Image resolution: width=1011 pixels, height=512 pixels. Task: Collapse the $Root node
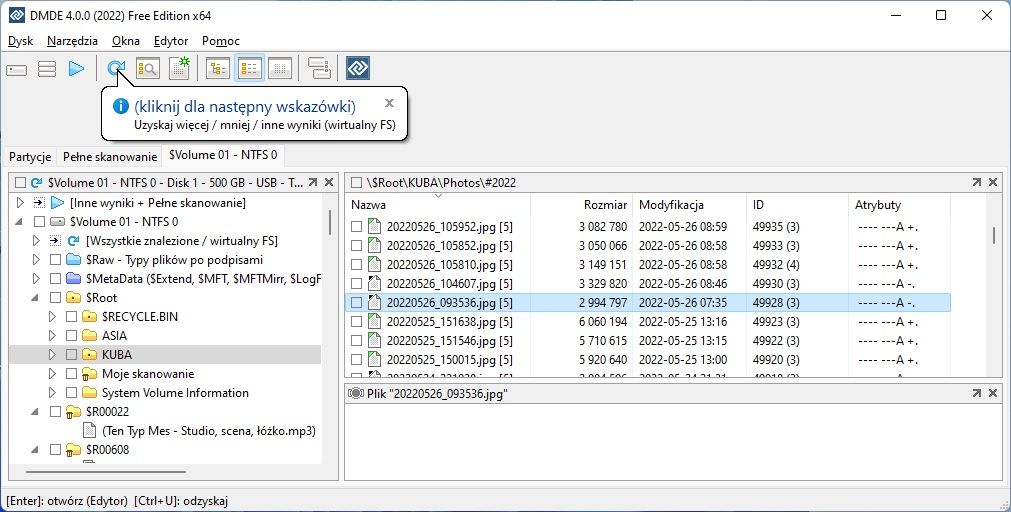tap(35, 298)
